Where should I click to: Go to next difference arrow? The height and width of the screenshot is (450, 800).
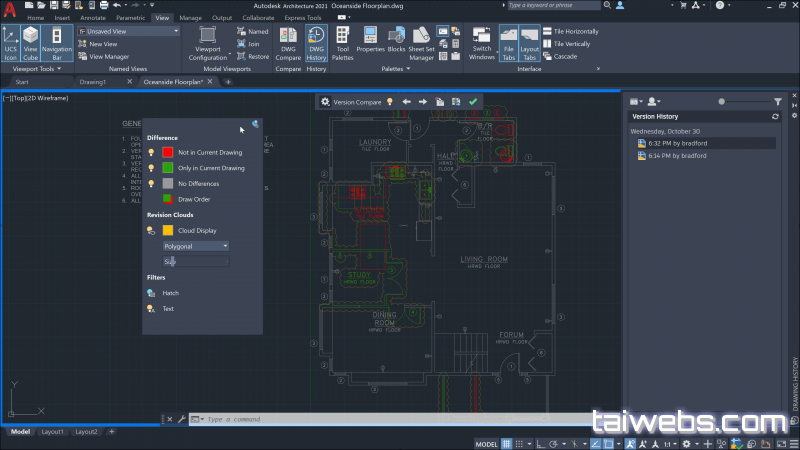[423, 102]
